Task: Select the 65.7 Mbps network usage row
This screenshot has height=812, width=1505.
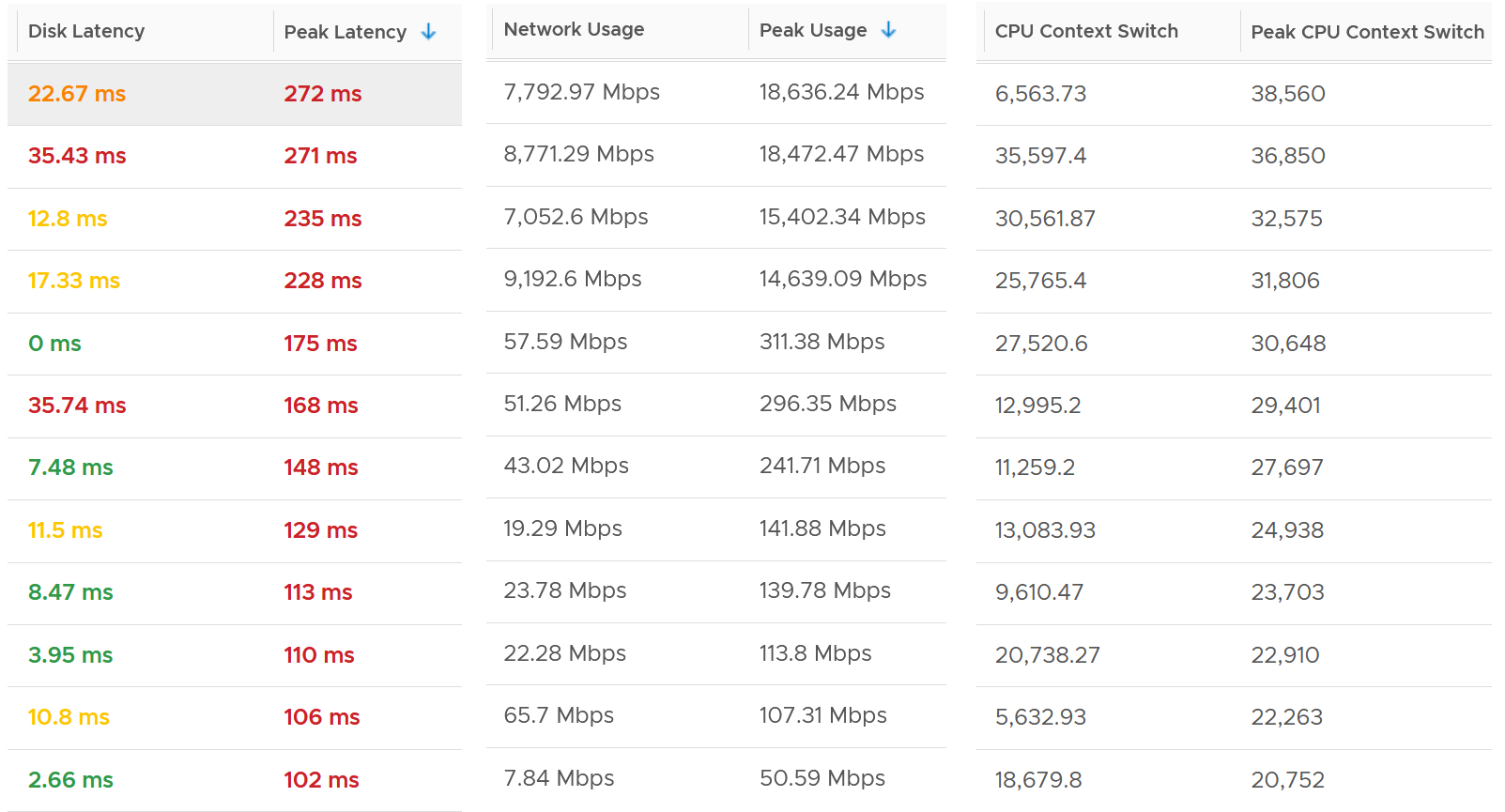Action: click(716, 716)
